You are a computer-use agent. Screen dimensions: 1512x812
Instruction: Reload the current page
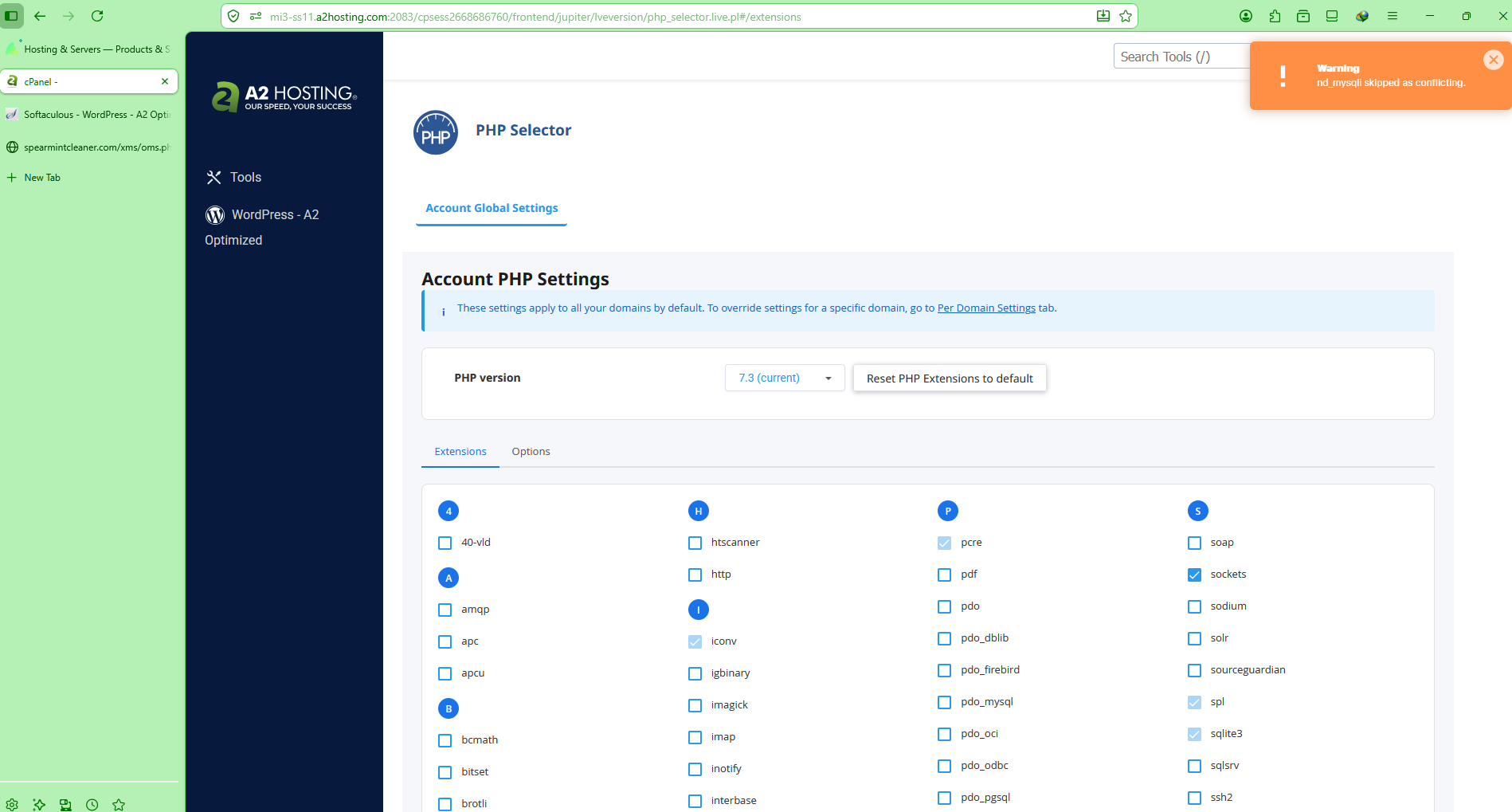(x=97, y=16)
